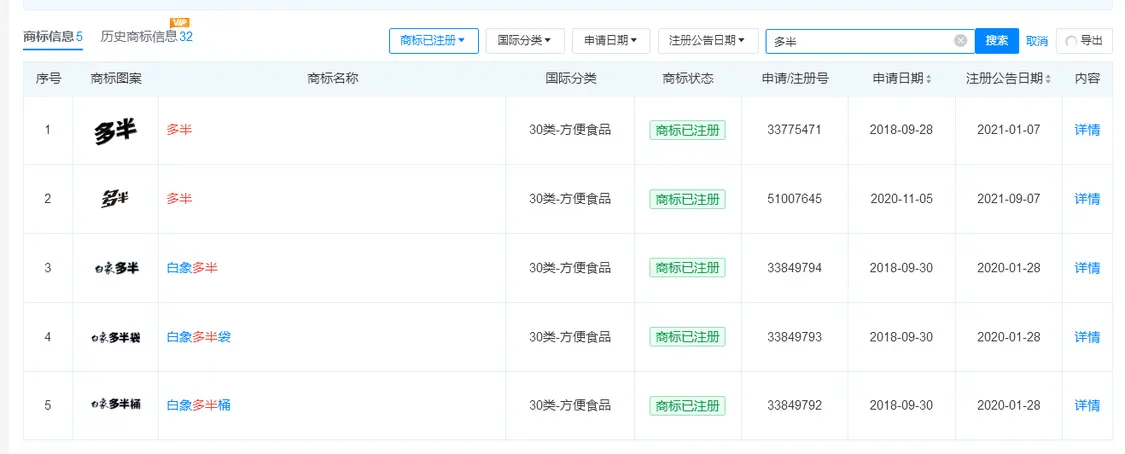The height and width of the screenshot is (454, 1125).
Task: Open 详情 for trademark 33775471
Action: [1087, 130]
